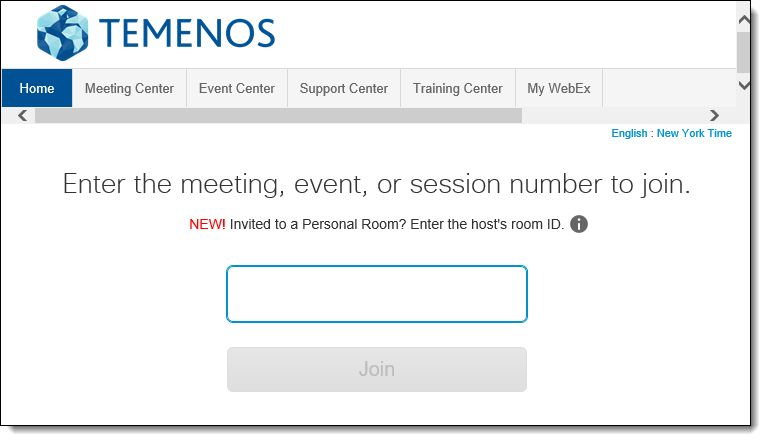Open the Home tab
Viewport: 766px width, 441px height.
tap(37, 88)
